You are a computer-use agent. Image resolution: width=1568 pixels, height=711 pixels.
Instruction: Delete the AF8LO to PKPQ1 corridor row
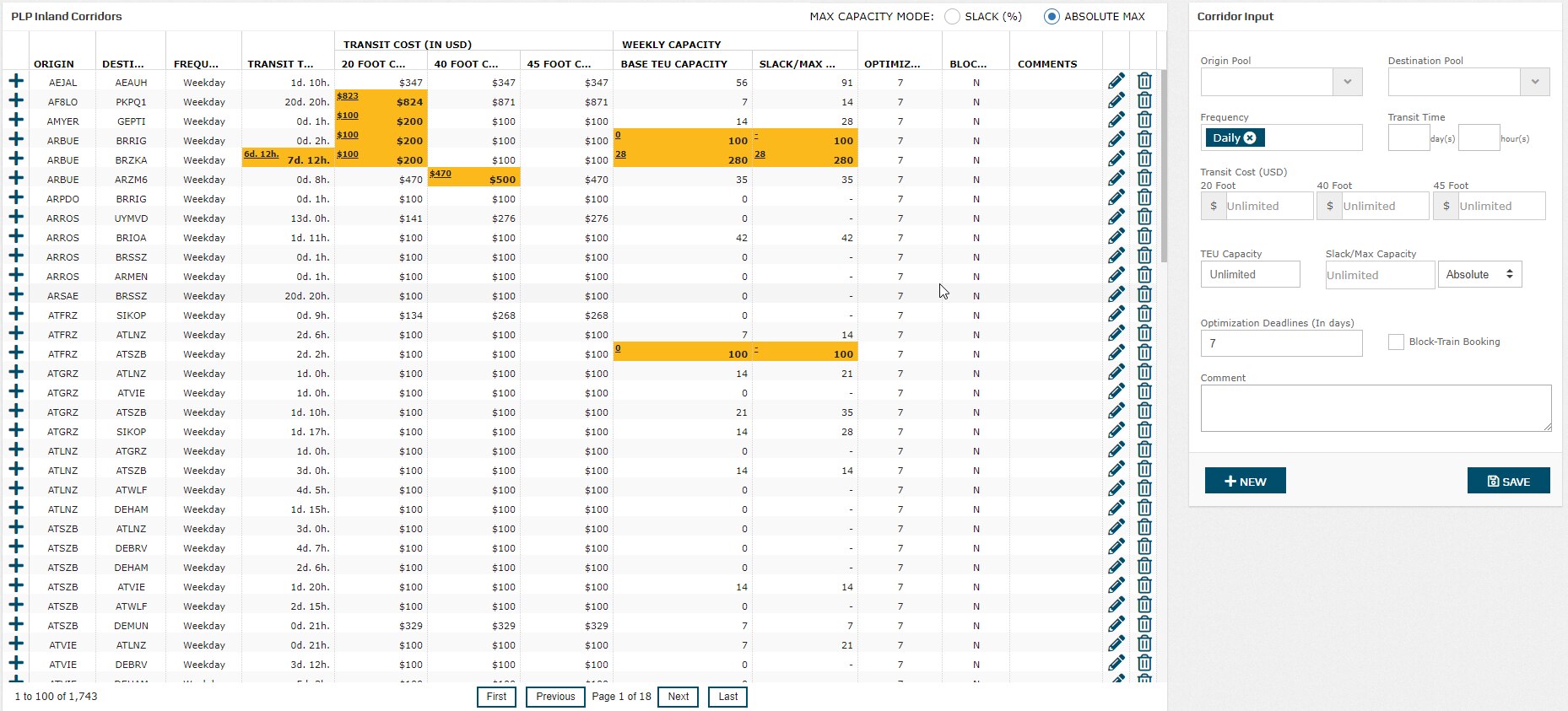pyautogui.click(x=1144, y=100)
